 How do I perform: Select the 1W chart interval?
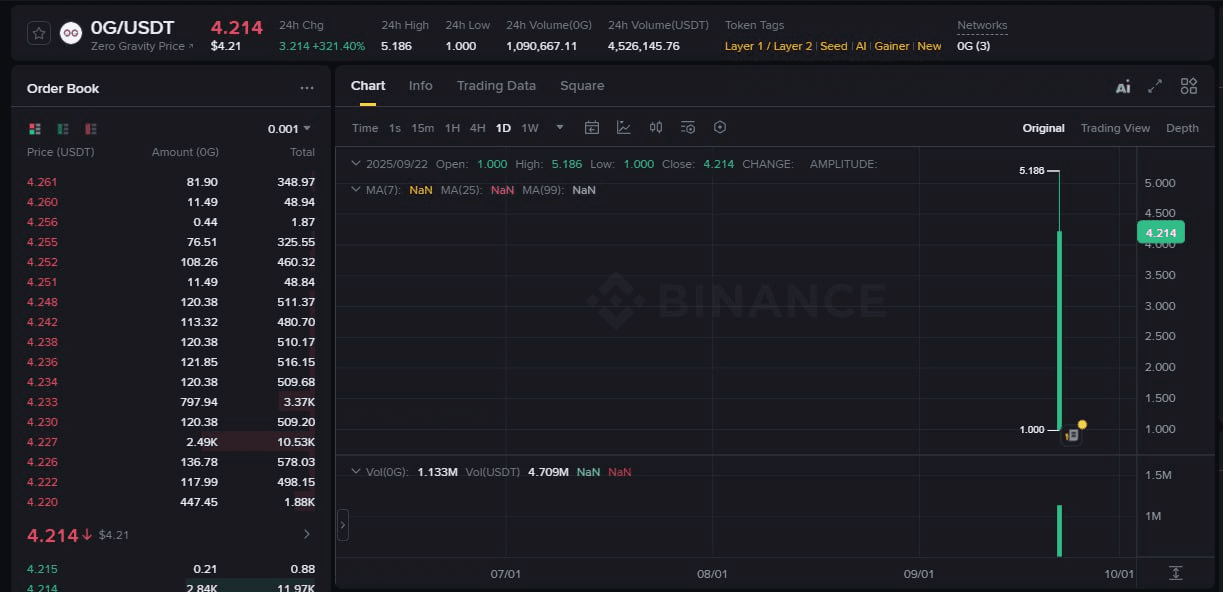tap(530, 128)
